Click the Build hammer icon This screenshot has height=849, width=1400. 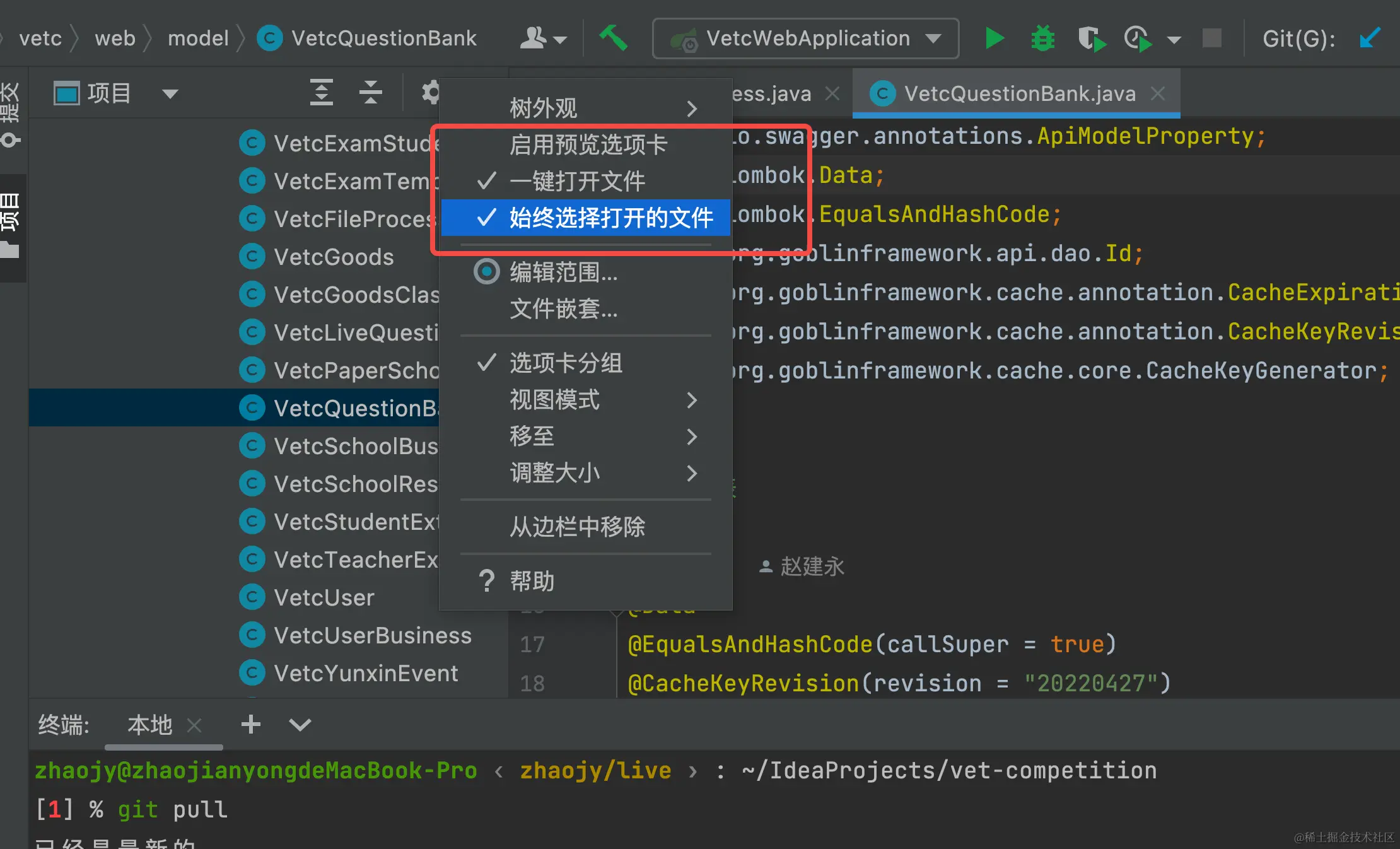(x=612, y=38)
